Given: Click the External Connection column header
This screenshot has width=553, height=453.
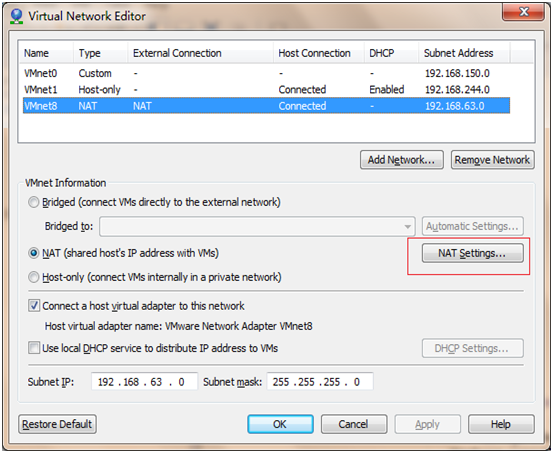Looking at the screenshot, I should pyautogui.click(x=200, y=53).
